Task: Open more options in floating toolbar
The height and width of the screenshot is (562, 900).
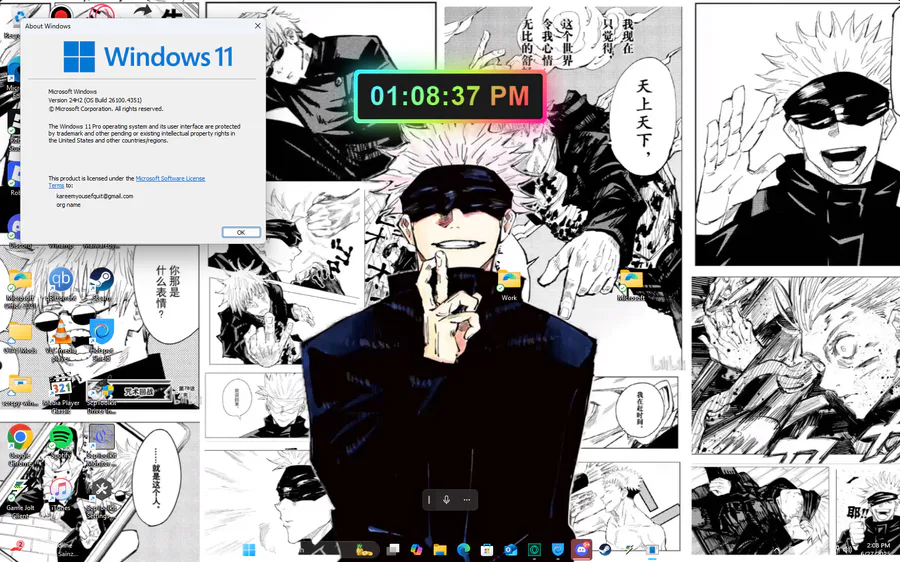Action: (x=467, y=499)
